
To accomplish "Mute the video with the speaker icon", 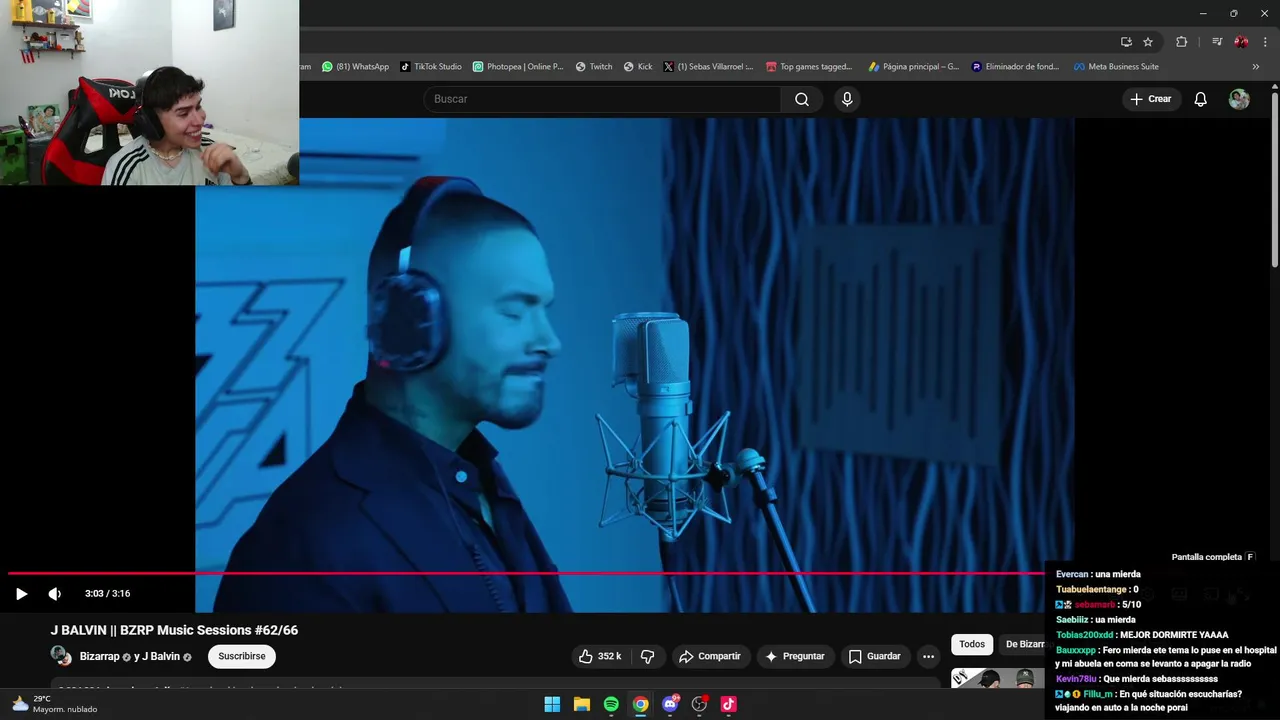I will tap(55, 594).
